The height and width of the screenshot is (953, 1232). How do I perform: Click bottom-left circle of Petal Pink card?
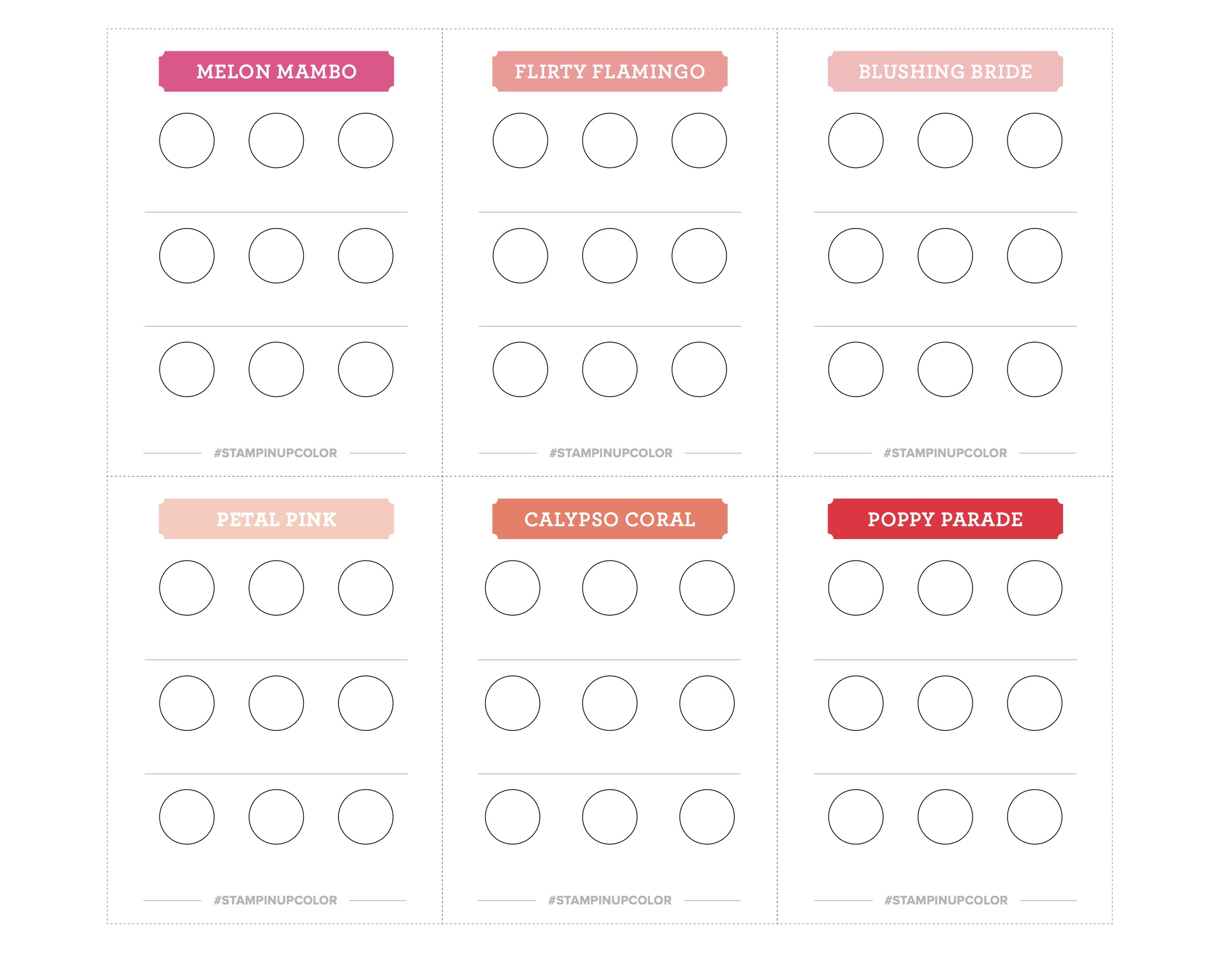point(187,817)
